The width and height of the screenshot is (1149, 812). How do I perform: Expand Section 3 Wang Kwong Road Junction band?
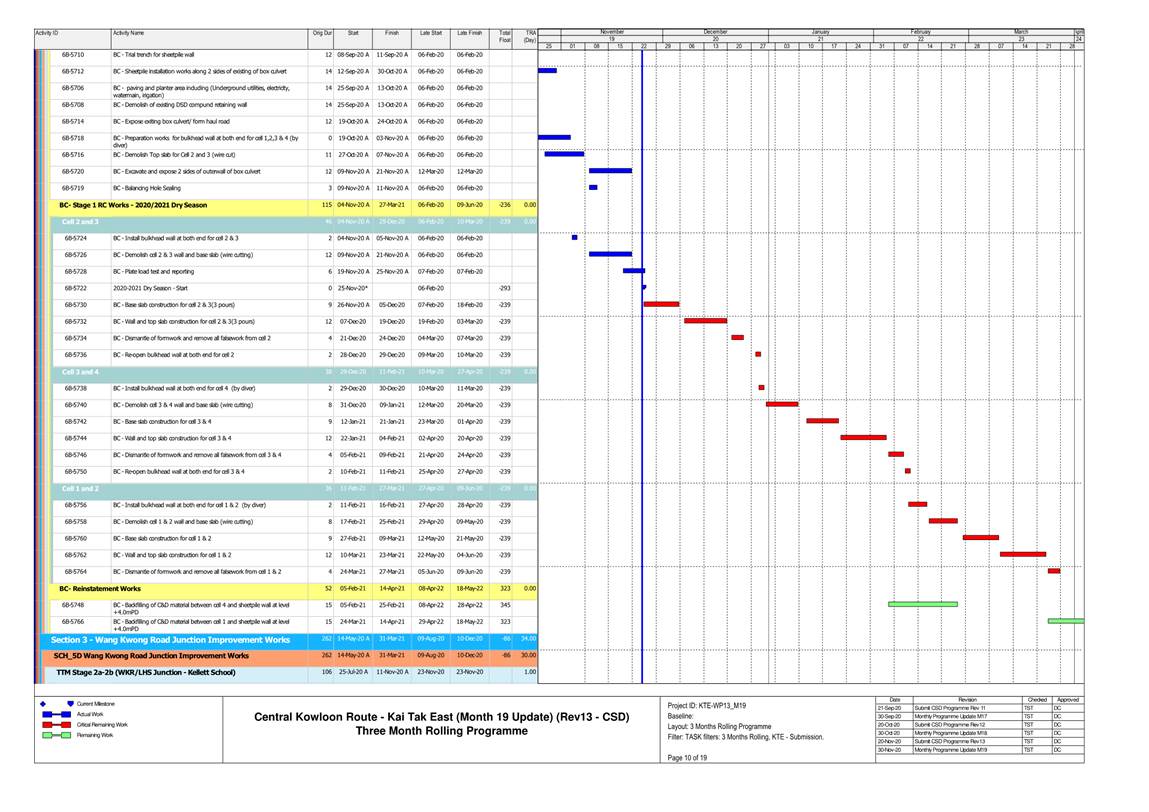tap(170, 639)
